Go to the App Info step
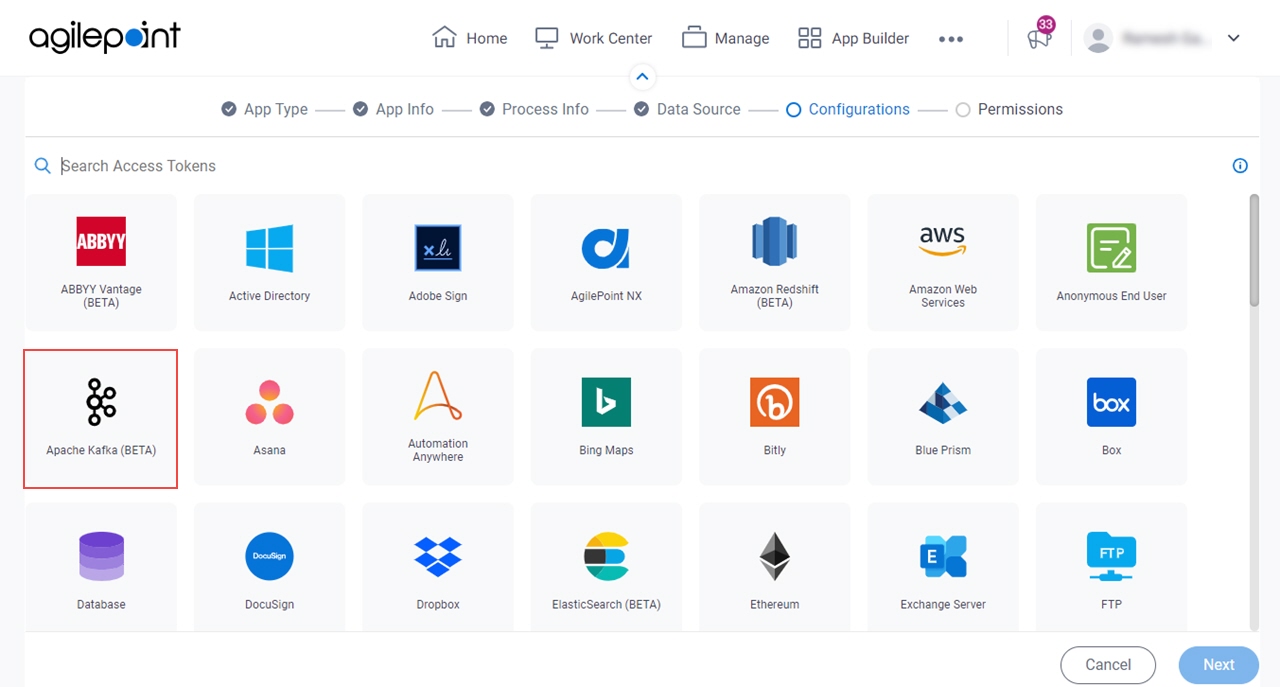 394,109
